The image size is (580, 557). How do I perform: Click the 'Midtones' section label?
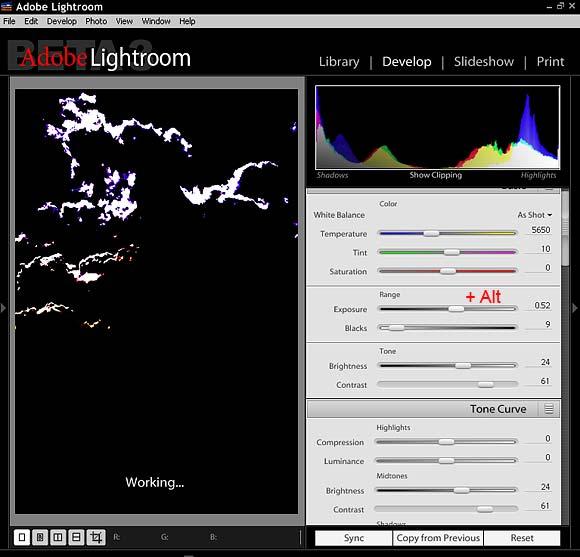[392, 476]
